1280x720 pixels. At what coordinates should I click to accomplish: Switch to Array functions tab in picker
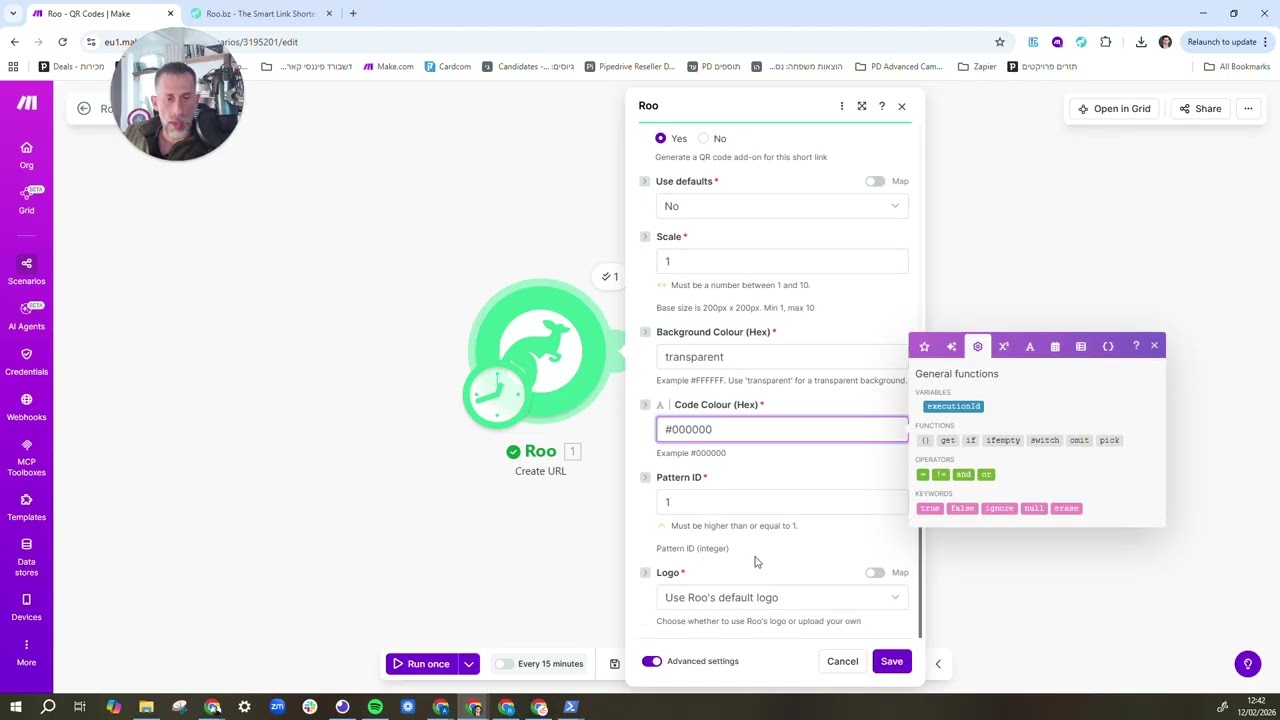[1081, 346]
